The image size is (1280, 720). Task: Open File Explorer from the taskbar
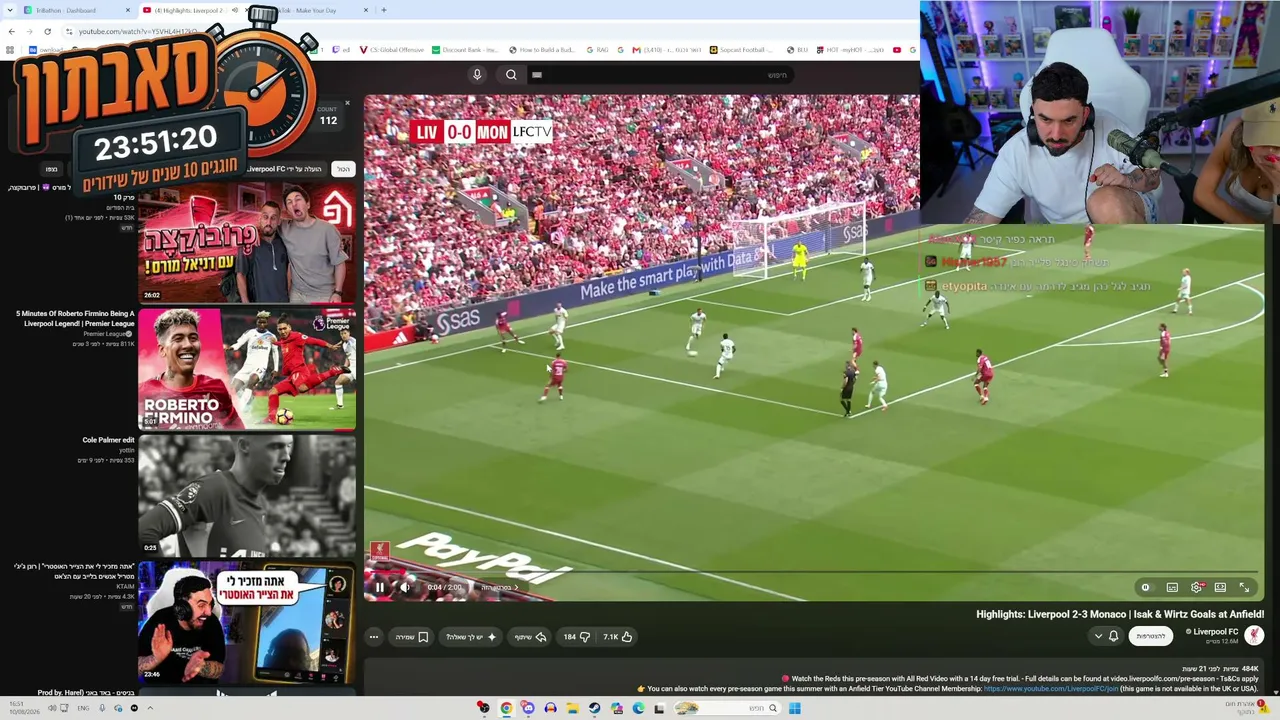click(572, 708)
